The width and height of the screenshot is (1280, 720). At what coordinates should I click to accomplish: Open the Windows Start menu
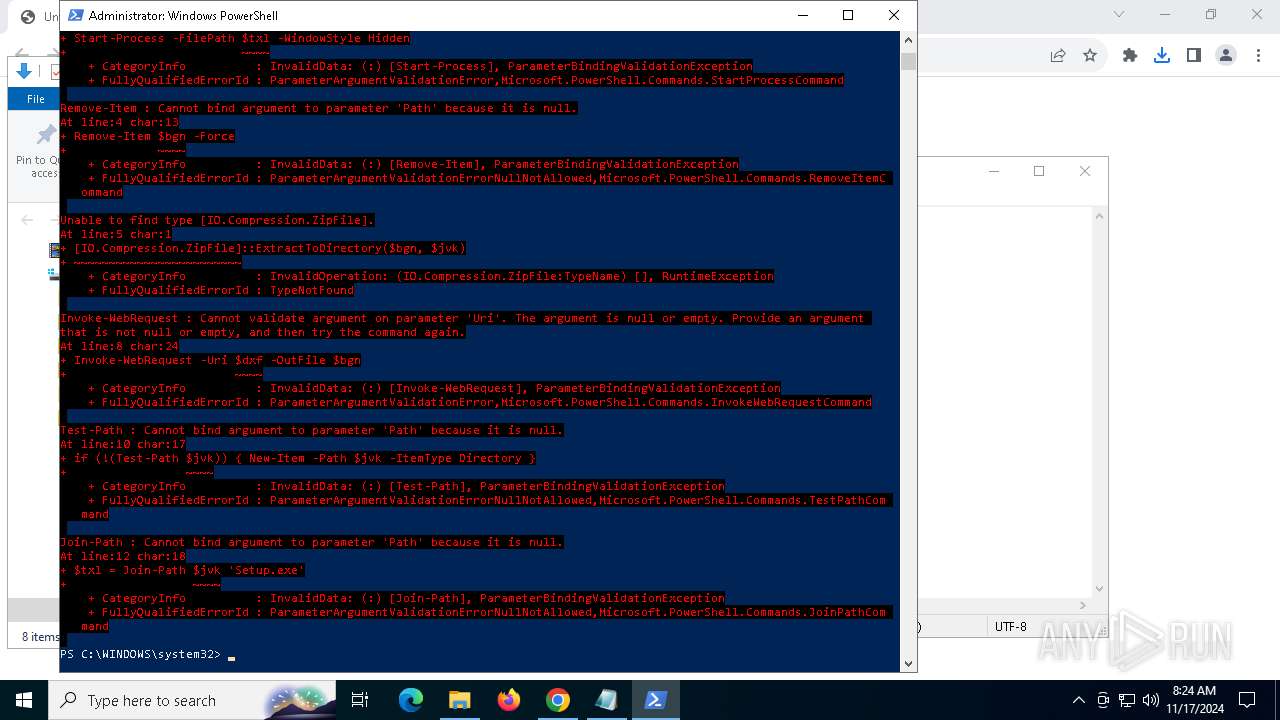point(24,700)
